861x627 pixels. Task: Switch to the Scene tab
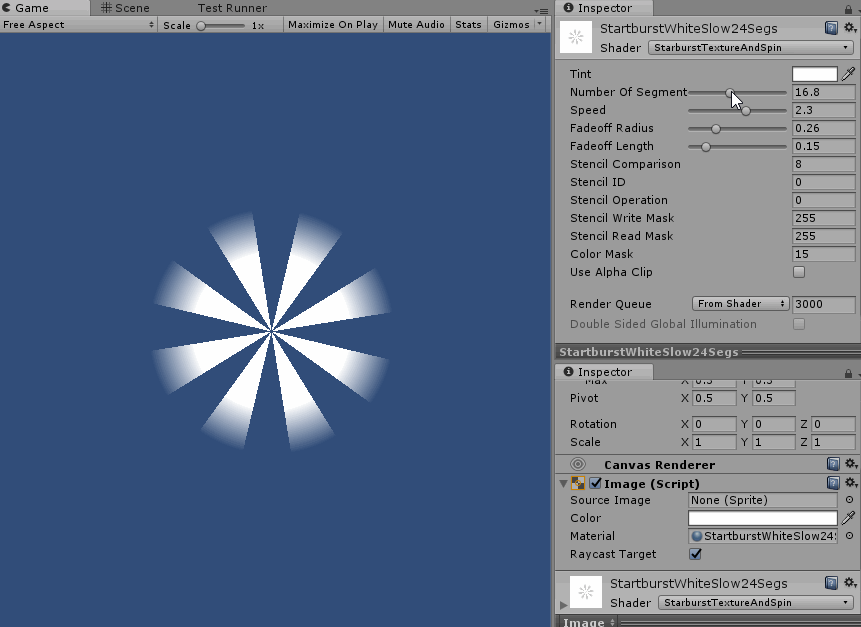coord(125,8)
